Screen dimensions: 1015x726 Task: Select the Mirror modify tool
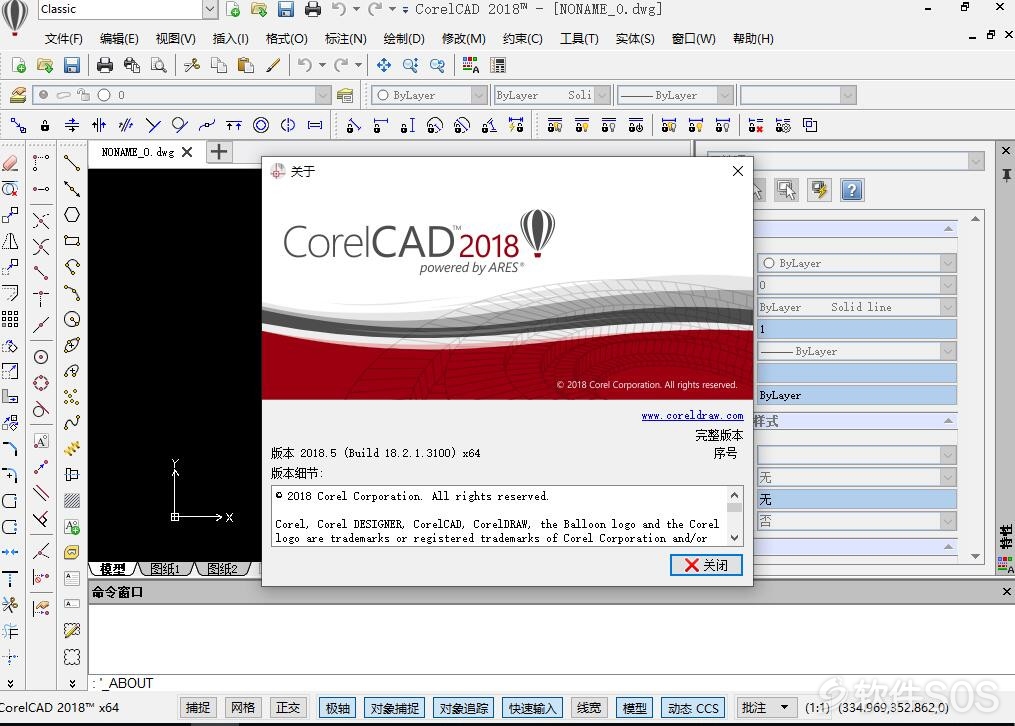click(10, 241)
